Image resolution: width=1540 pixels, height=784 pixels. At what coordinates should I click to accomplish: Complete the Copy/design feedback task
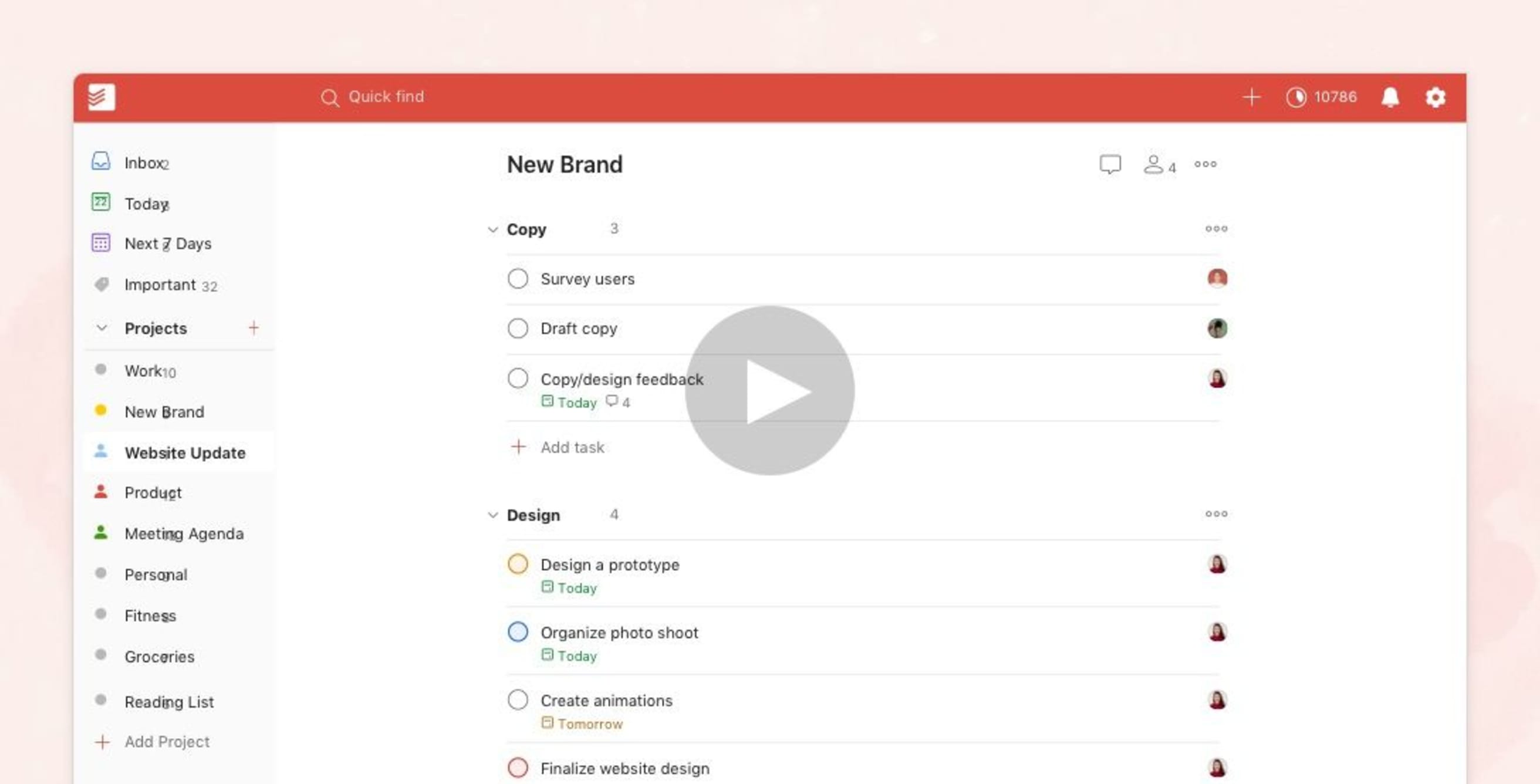[518, 379]
